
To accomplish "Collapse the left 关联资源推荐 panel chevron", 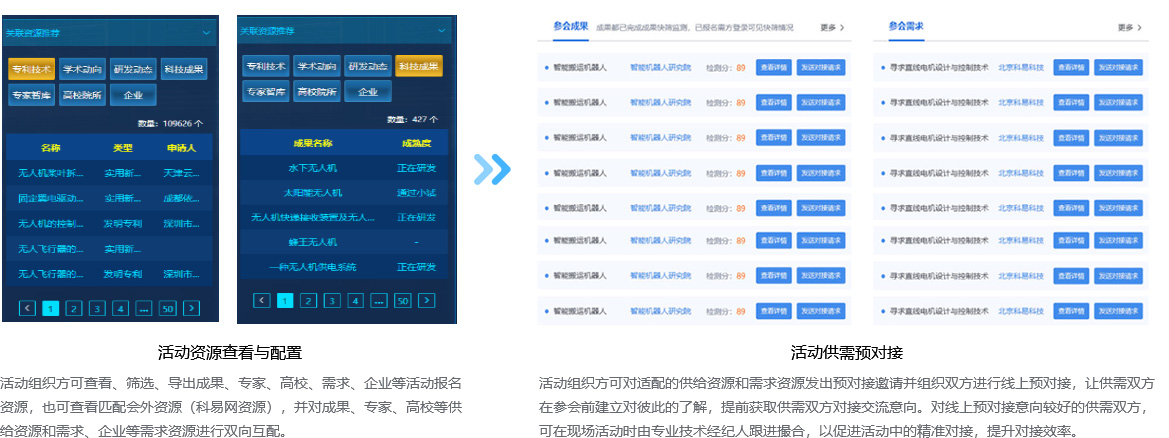I will [x=206, y=32].
